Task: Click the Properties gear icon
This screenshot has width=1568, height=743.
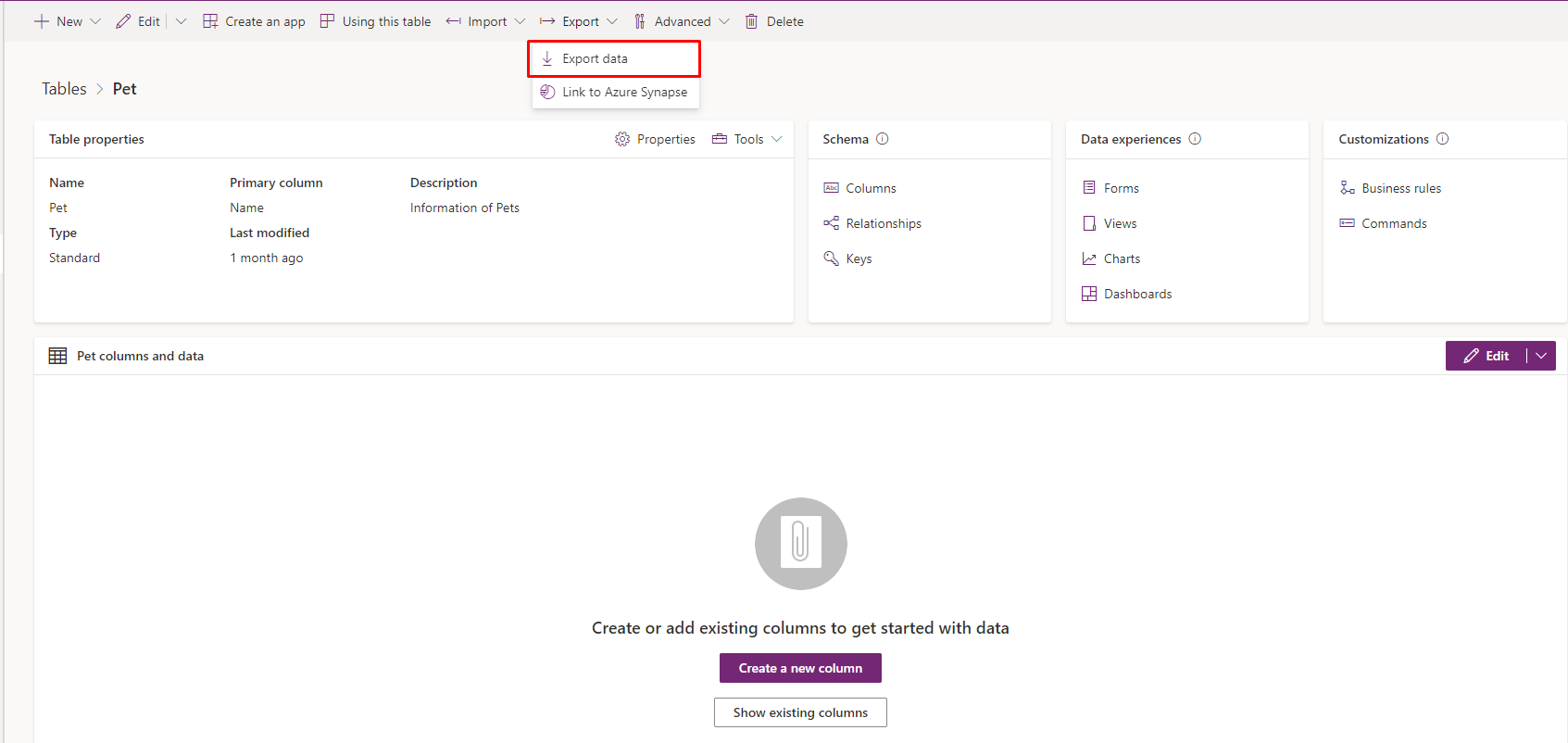Action: pos(621,139)
